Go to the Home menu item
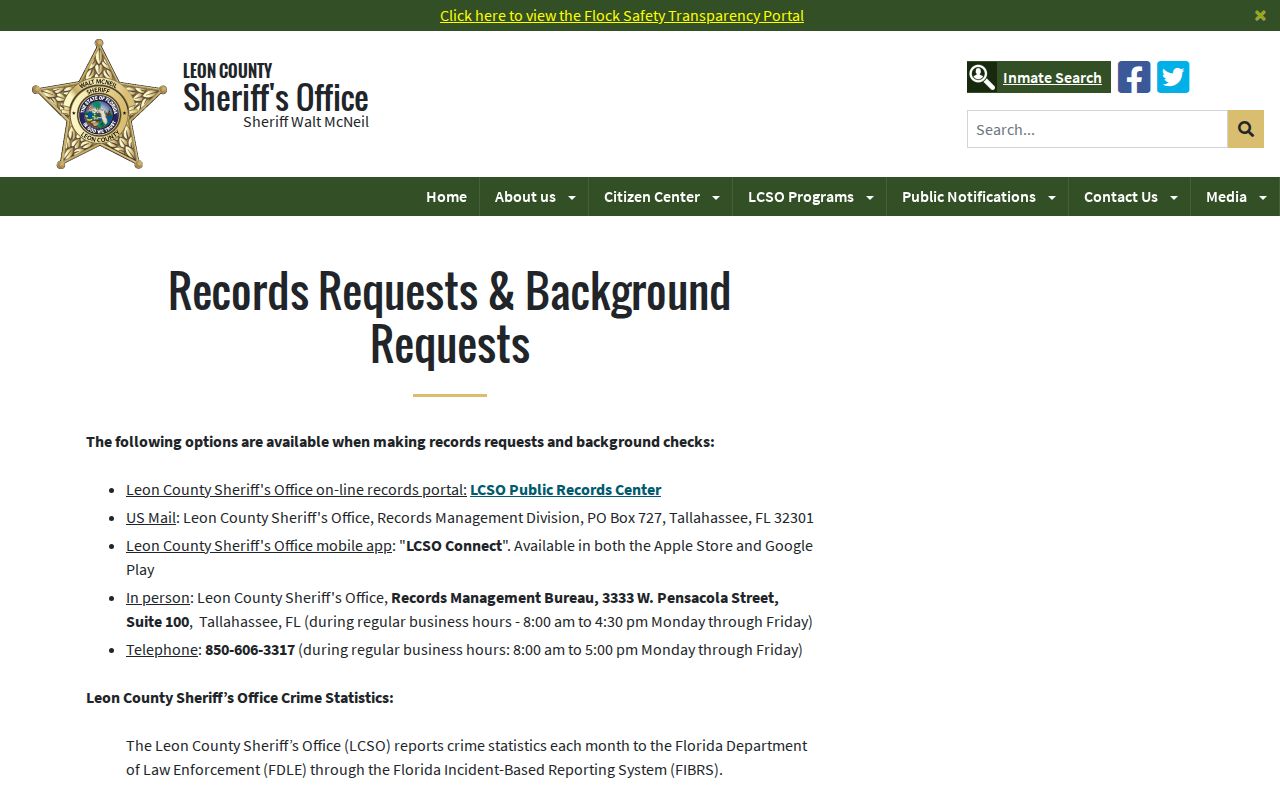 tap(446, 197)
